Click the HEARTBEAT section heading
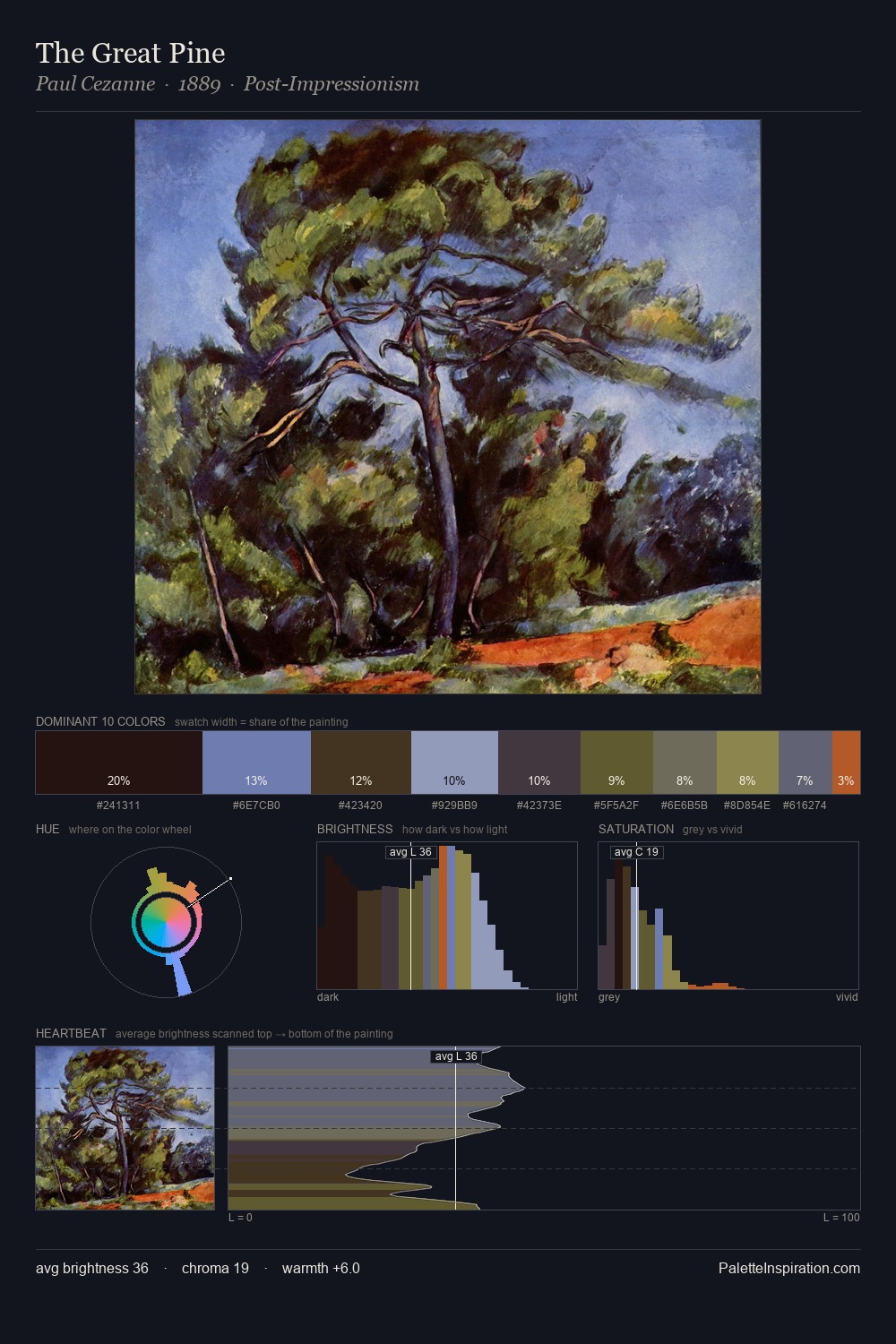This screenshot has width=896, height=1344. (x=71, y=1033)
